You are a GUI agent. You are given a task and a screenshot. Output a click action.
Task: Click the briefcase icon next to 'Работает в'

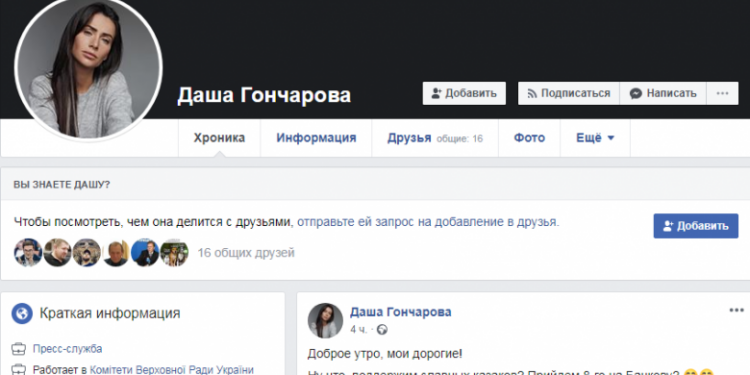click(x=19, y=369)
